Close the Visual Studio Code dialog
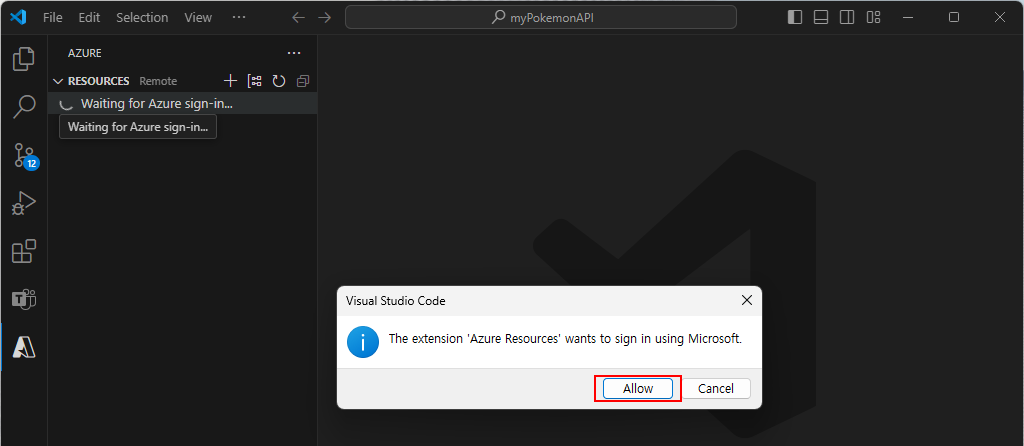 click(x=747, y=300)
